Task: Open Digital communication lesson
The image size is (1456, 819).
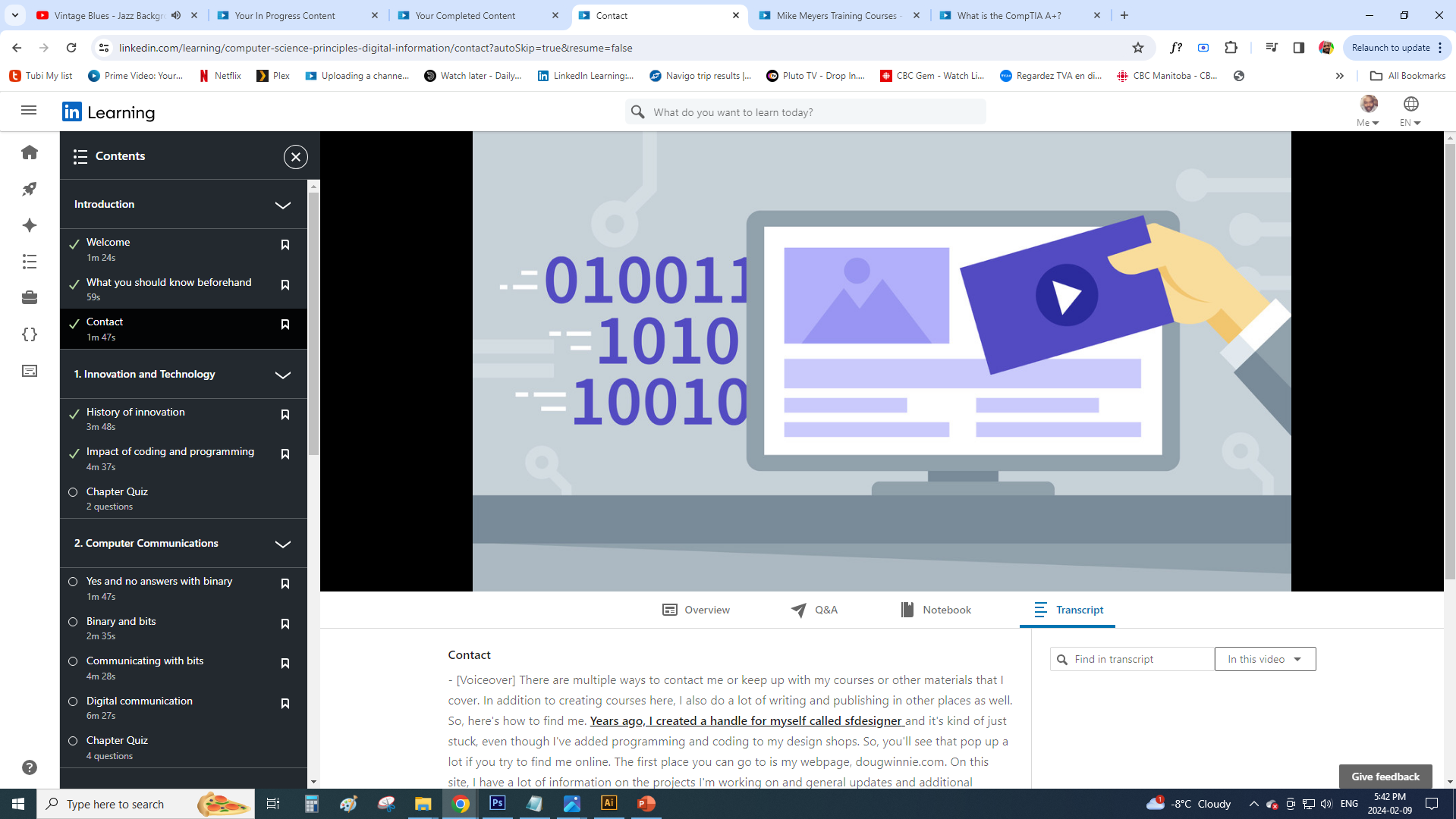Action: 140,701
